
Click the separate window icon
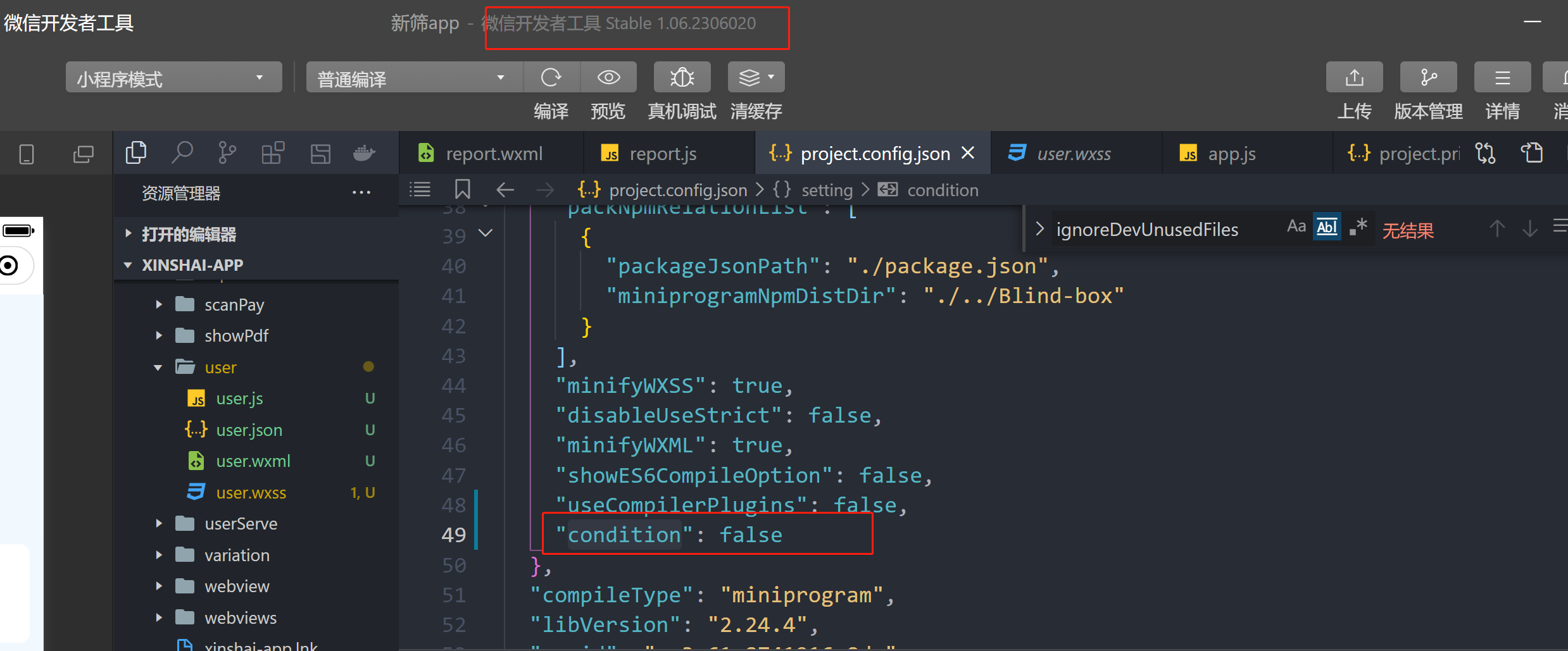(x=83, y=154)
